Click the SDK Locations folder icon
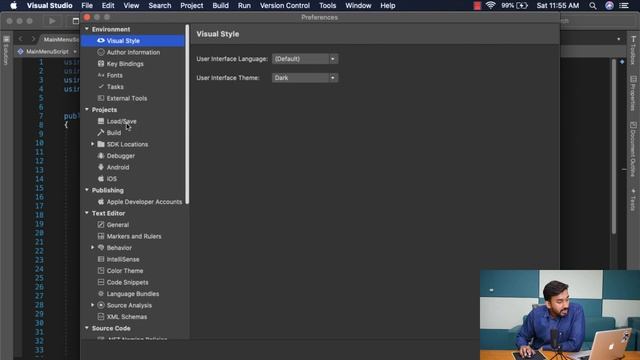This screenshot has height=360, width=640. [101, 144]
